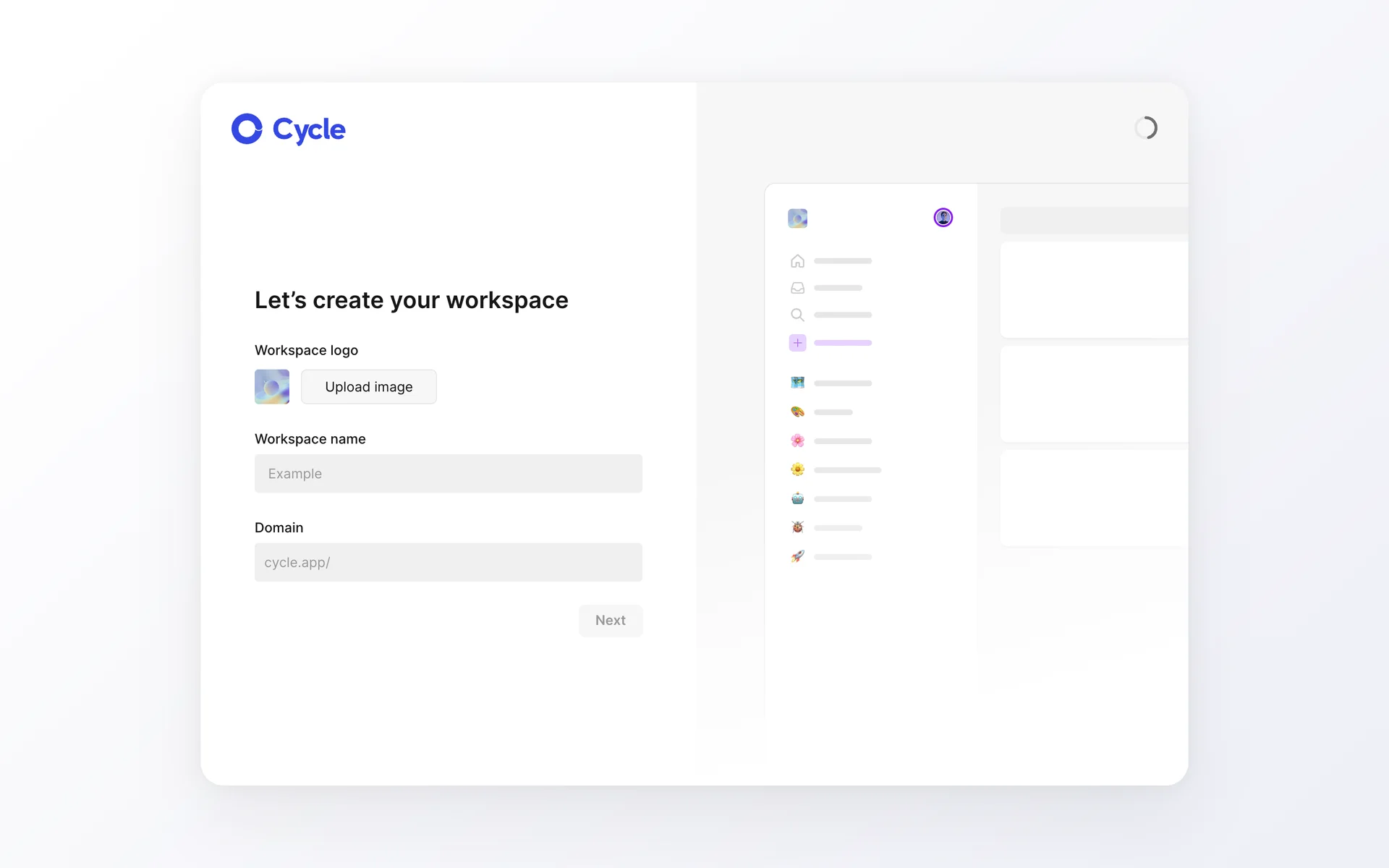Click the home icon in preview sidebar
This screenshot has width=1389, height=868.
797,261
